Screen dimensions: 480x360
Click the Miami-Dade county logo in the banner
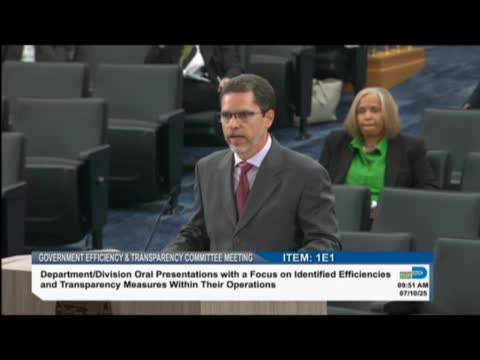pos(413,273)
